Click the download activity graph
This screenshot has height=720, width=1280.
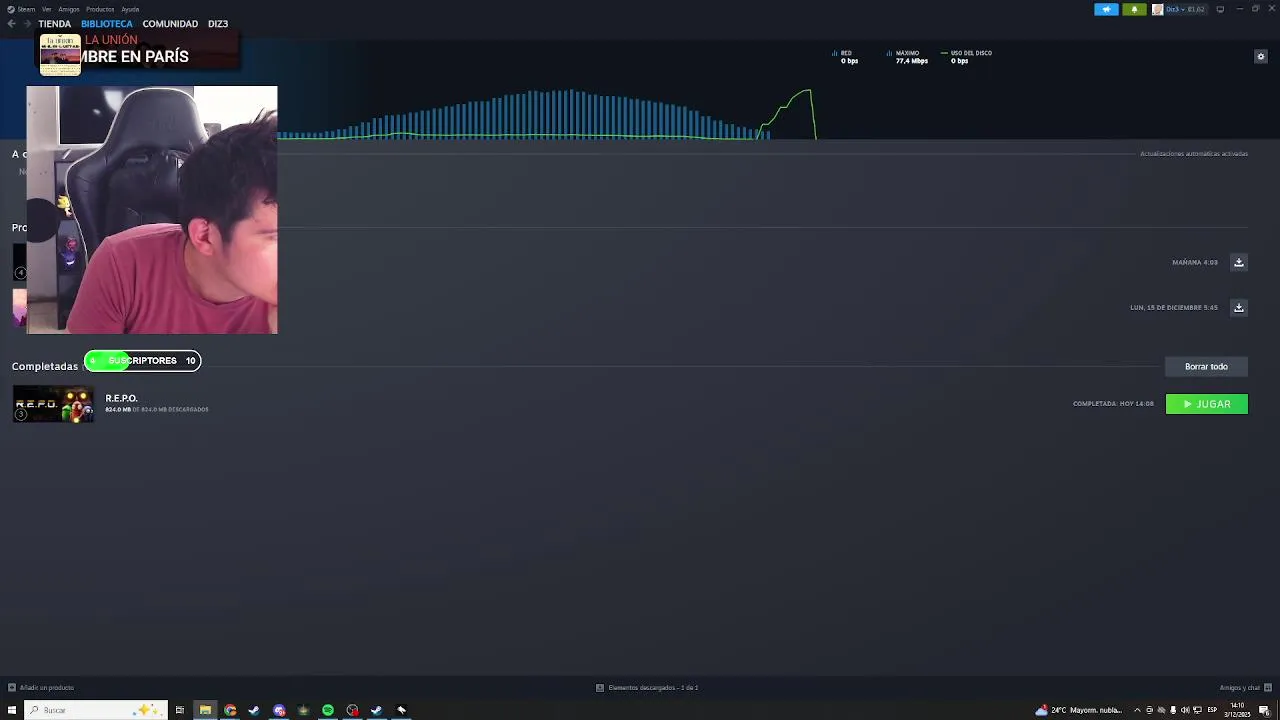[x=545, y=113]
